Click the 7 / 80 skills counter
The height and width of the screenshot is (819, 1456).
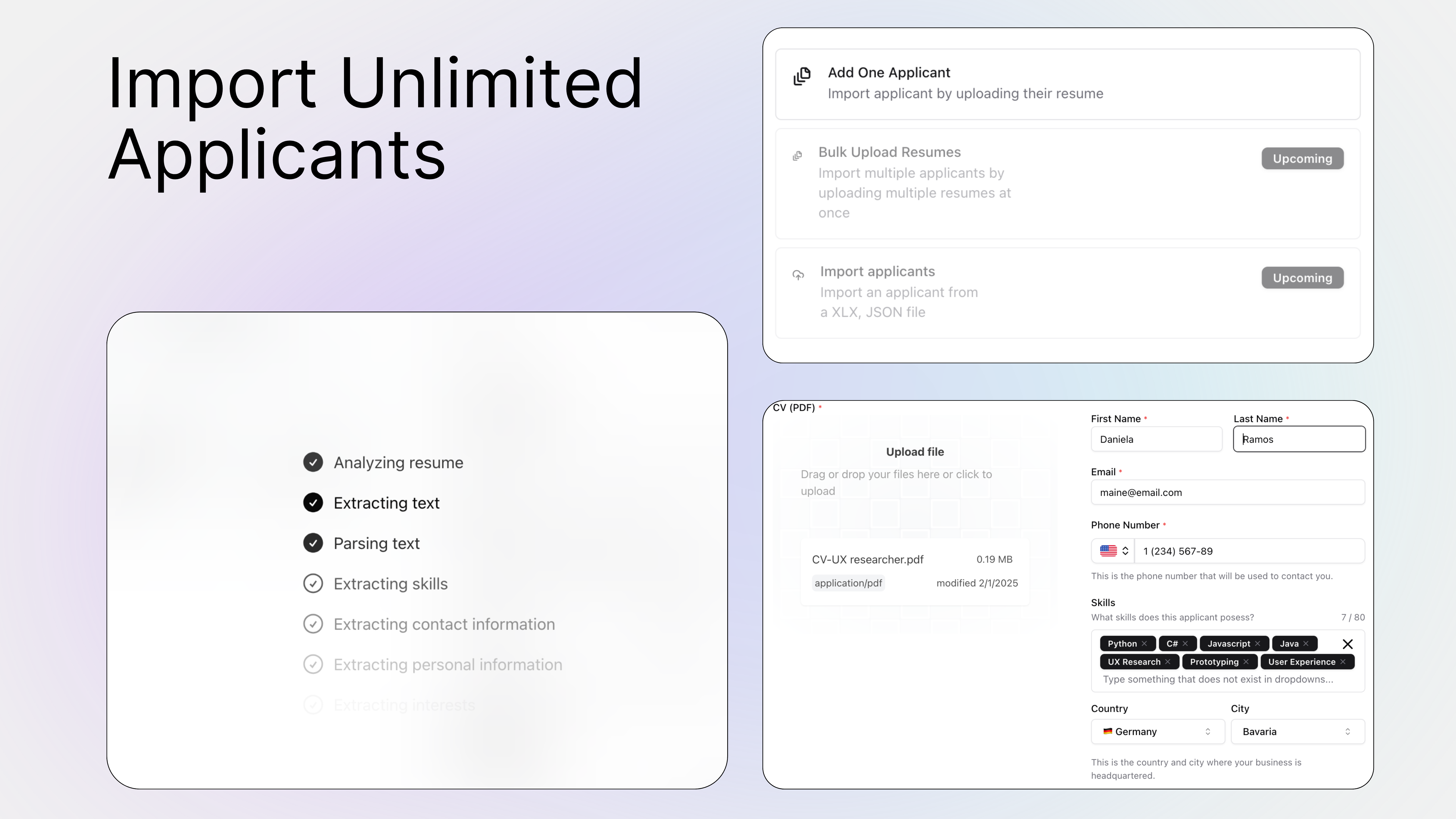pyautogui.click(x=1353, y=617)
